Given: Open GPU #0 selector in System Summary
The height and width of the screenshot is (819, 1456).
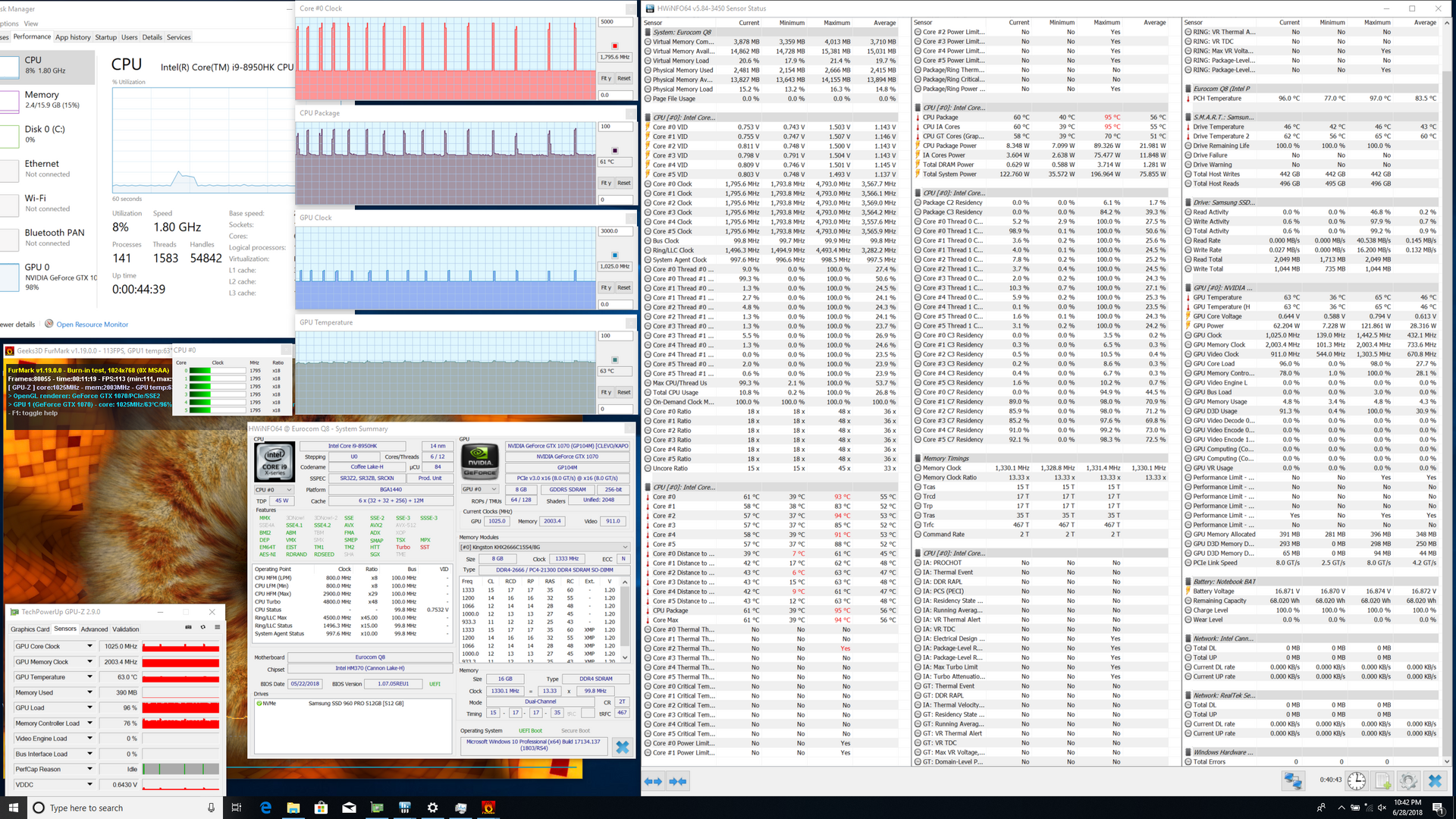Looking at the screenshot, I should coord(480,489).
